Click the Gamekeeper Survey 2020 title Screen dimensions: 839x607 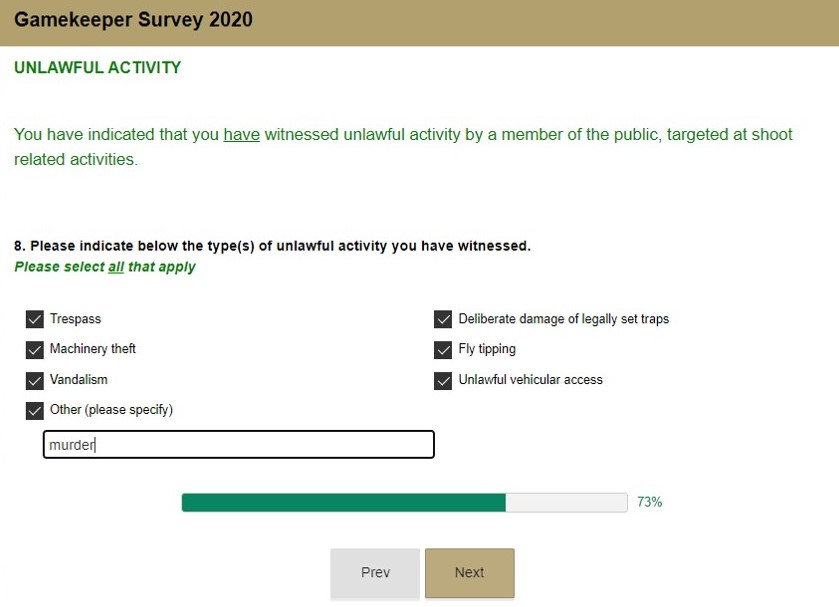(133, 20)
